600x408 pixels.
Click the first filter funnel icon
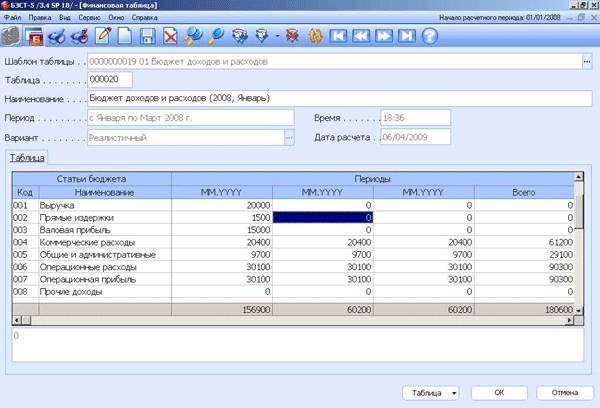(240, 36)
